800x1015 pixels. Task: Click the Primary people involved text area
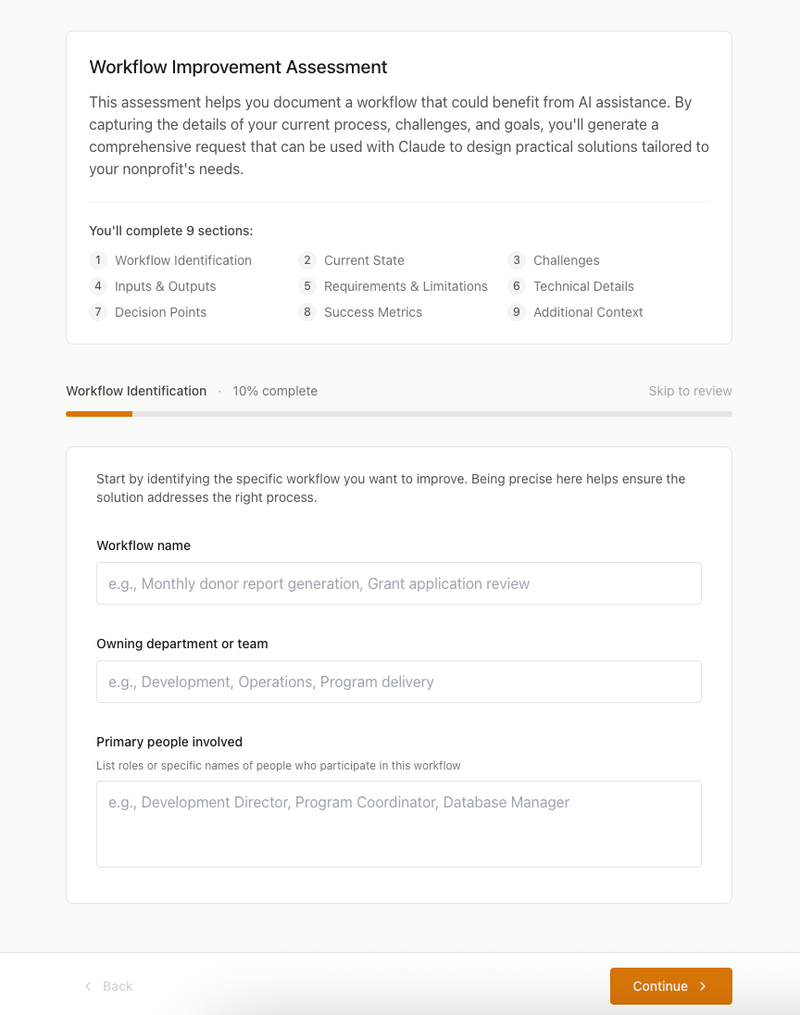pos(399,823)
